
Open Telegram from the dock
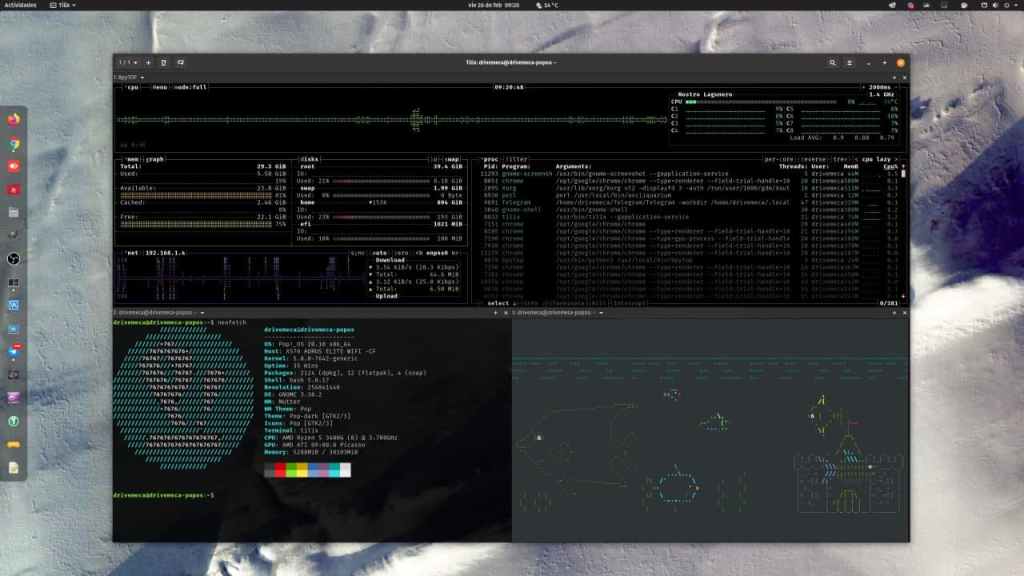14,351
